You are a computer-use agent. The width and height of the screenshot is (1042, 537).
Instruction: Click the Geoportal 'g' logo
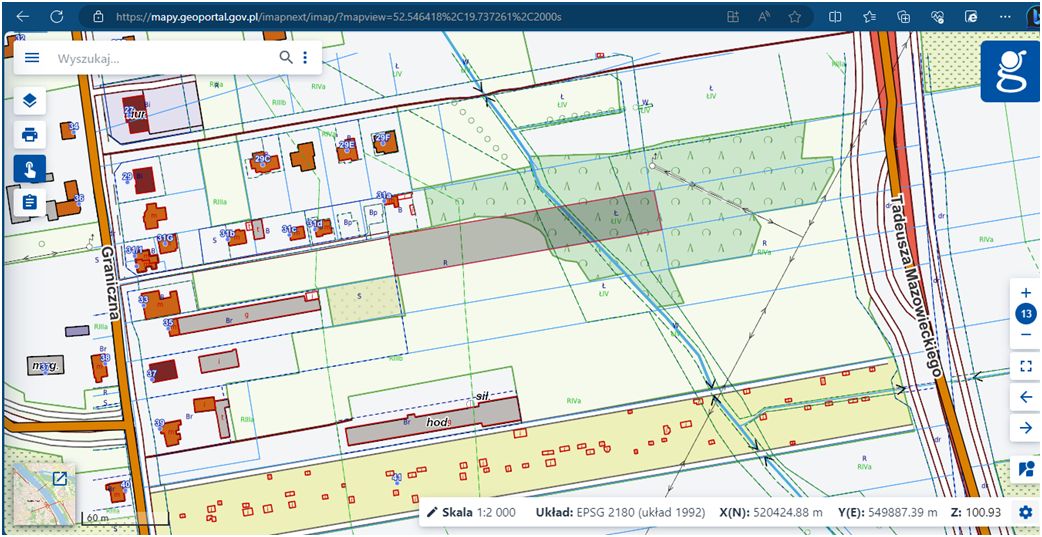(1009, 71)
